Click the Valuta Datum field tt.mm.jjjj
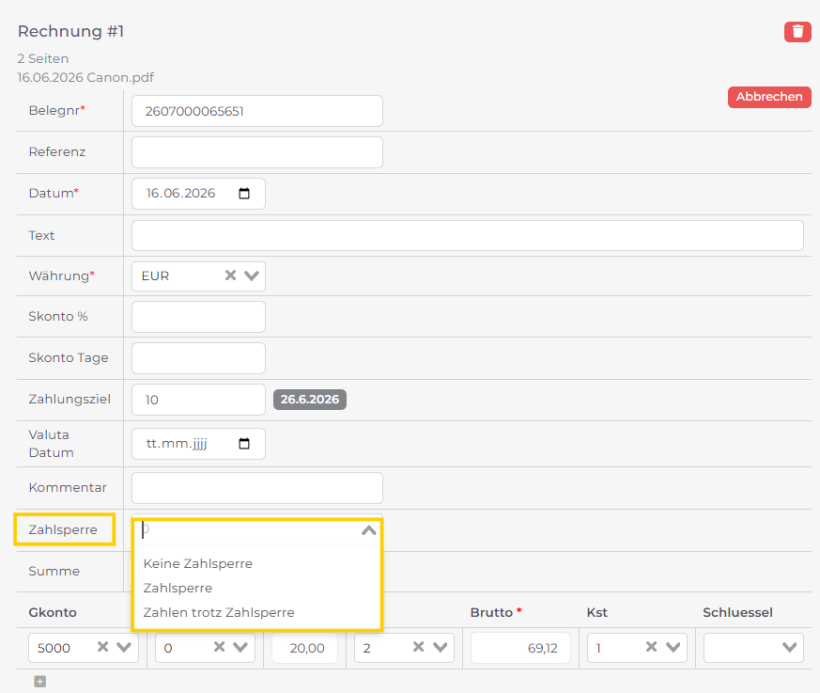The height and width of the screenshot is (693, 820). pos(198,444)
